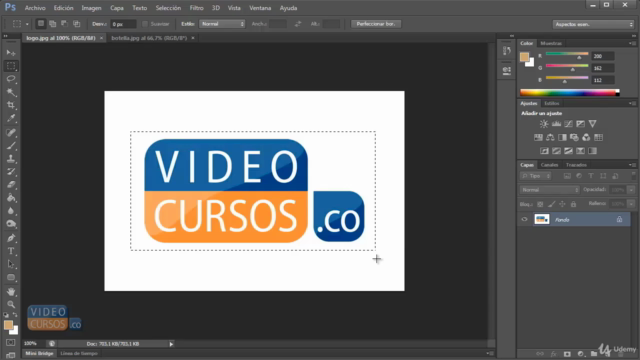The height and width of the screenshot is (360, 640).
Task: Choose Subtract from selection mode
Action: [x=64, y=24]
